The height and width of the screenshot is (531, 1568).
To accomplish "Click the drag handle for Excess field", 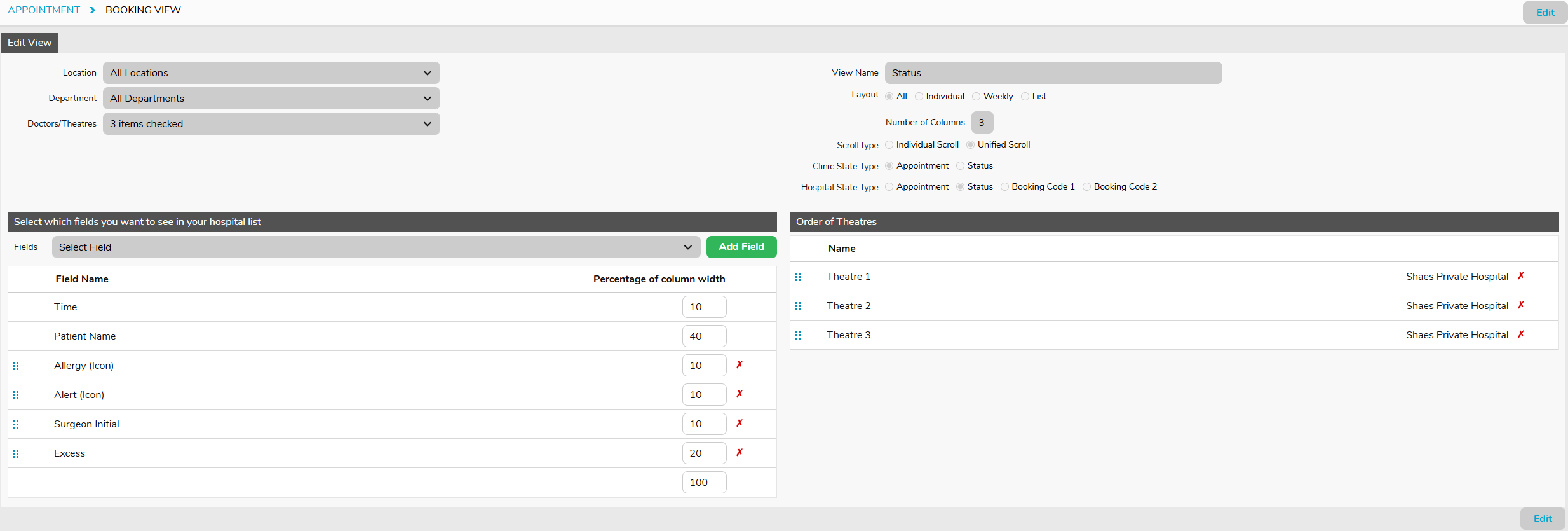I will point(16,453).
